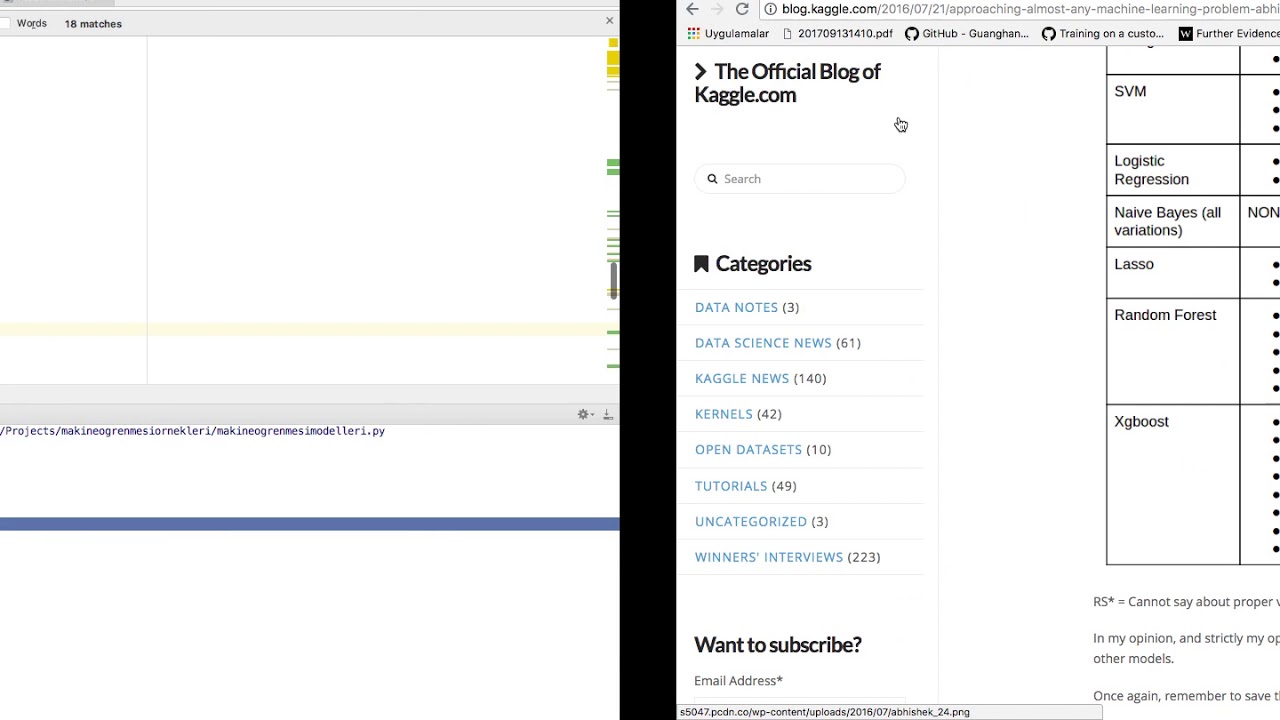Open the UNCATEGORIZED category
The height and width of the screenshot is (720, 1280).
pos(751,521)
